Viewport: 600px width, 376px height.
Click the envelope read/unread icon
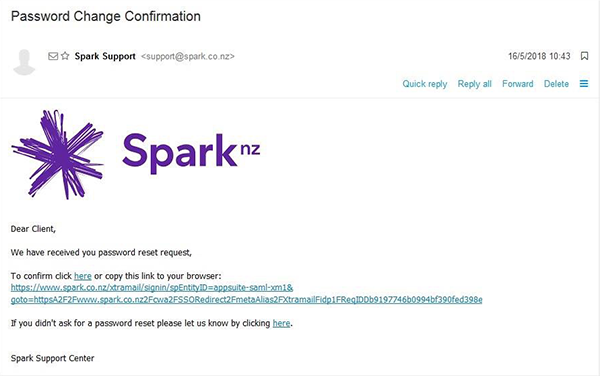point(53,56)
